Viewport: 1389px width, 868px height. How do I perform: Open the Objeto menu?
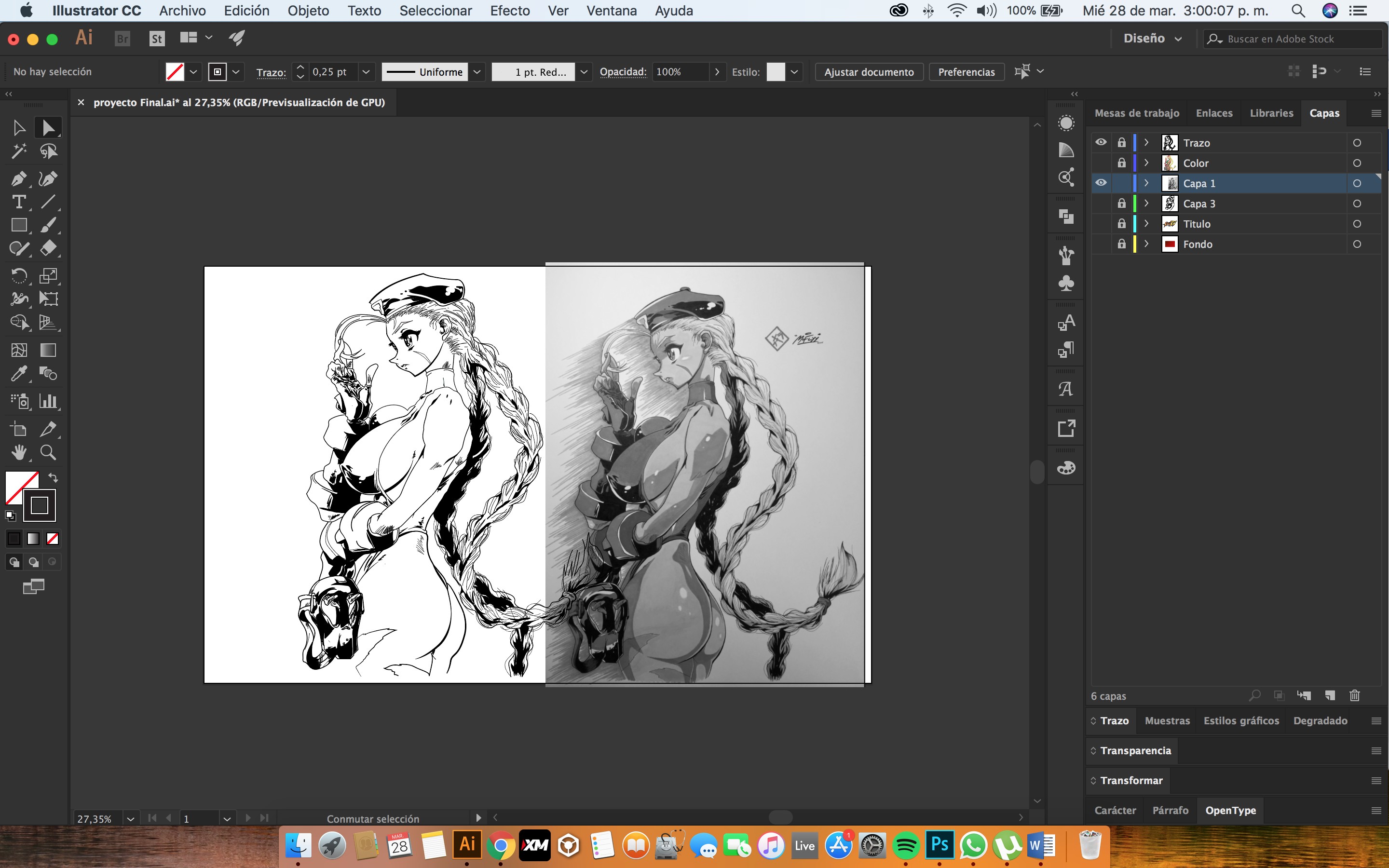coord(308,10)
